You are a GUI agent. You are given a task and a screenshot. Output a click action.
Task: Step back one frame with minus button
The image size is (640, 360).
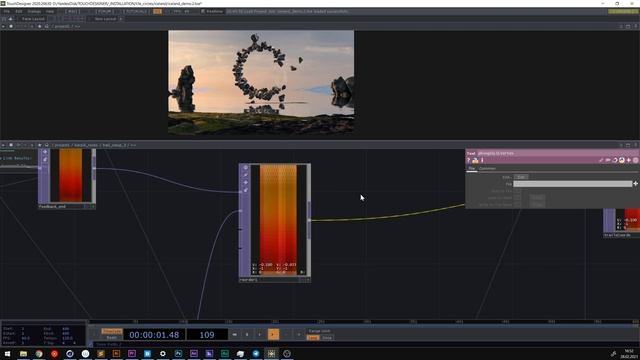click(286, 335)
